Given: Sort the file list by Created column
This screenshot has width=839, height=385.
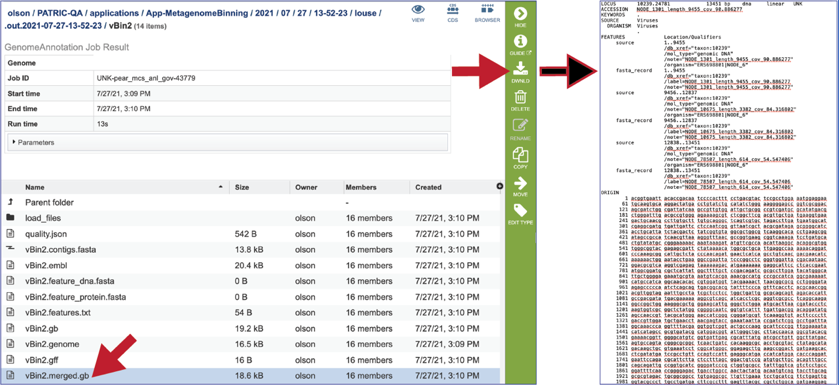Looking at the screenshot, I should coord(428,188).
